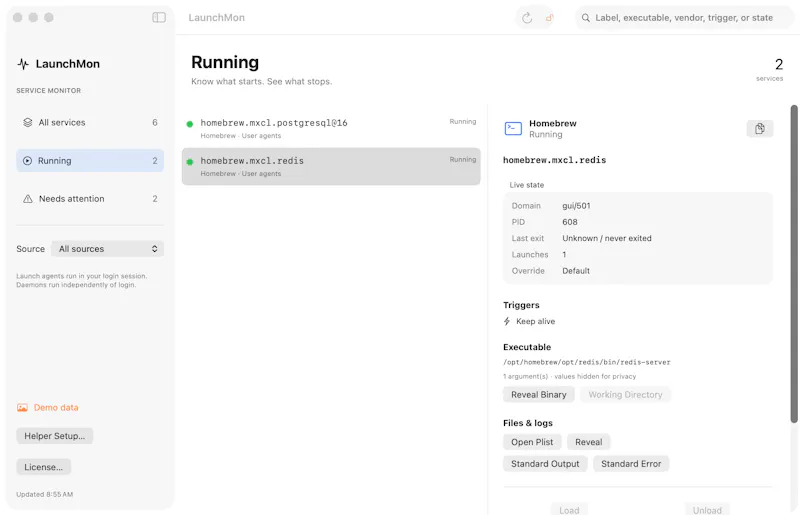The image size is (800, 515).
Task: Copy service details with clipboard icon
Action: (x=760, y=129)
